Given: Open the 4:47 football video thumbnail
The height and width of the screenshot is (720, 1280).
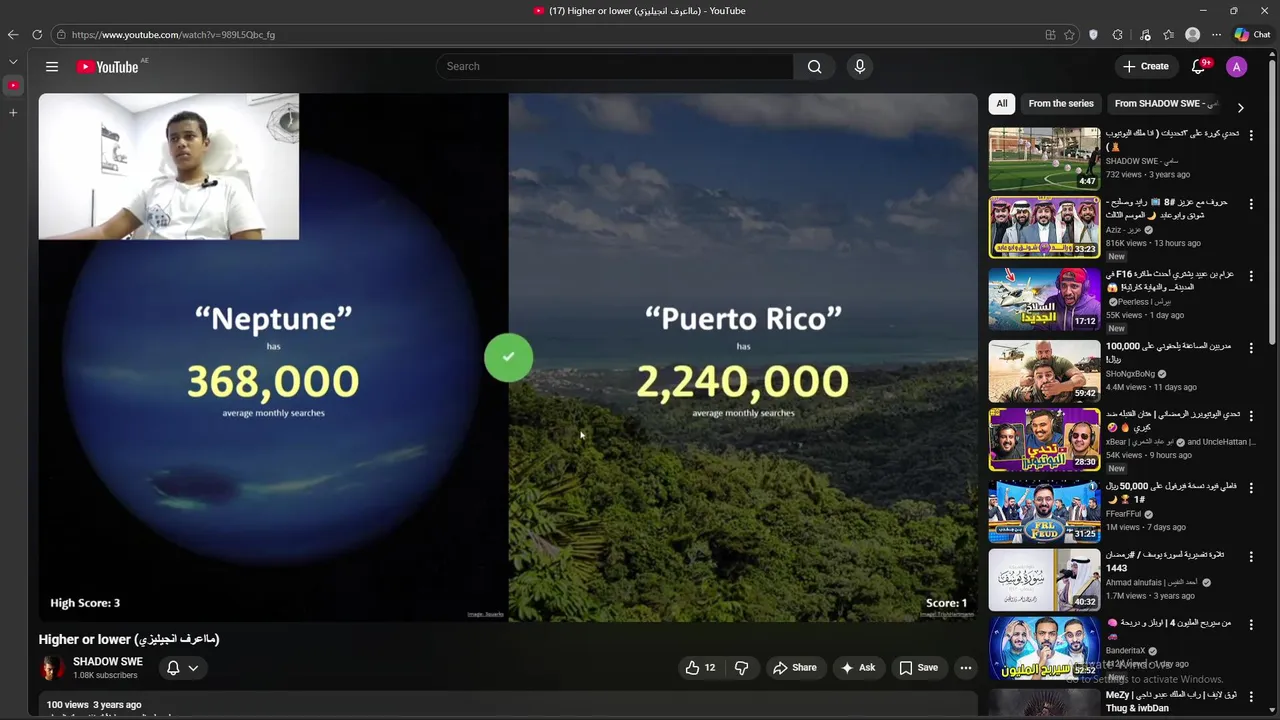Looking at the screenshot, I should tap(1044, 159).
